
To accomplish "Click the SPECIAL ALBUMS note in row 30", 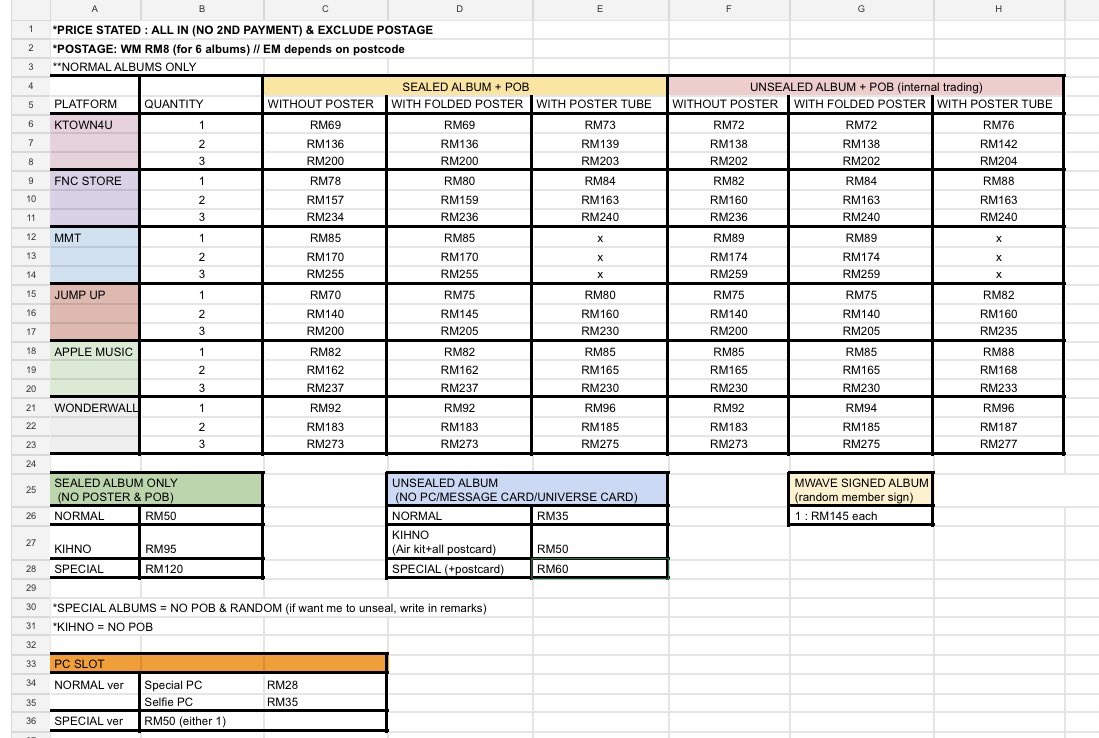I will [270, 608].
